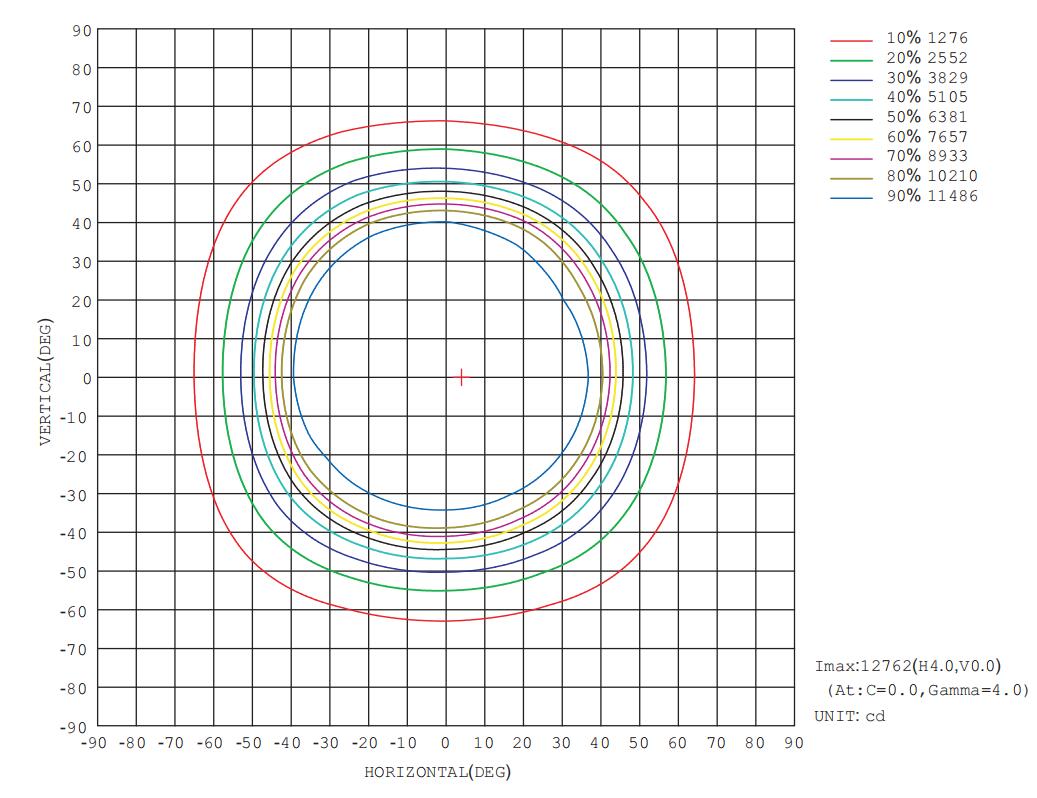The width and height of the screenshot is (1037, 798).
Task: Click vertical axis label 90 at top
Action: point(82,30)
